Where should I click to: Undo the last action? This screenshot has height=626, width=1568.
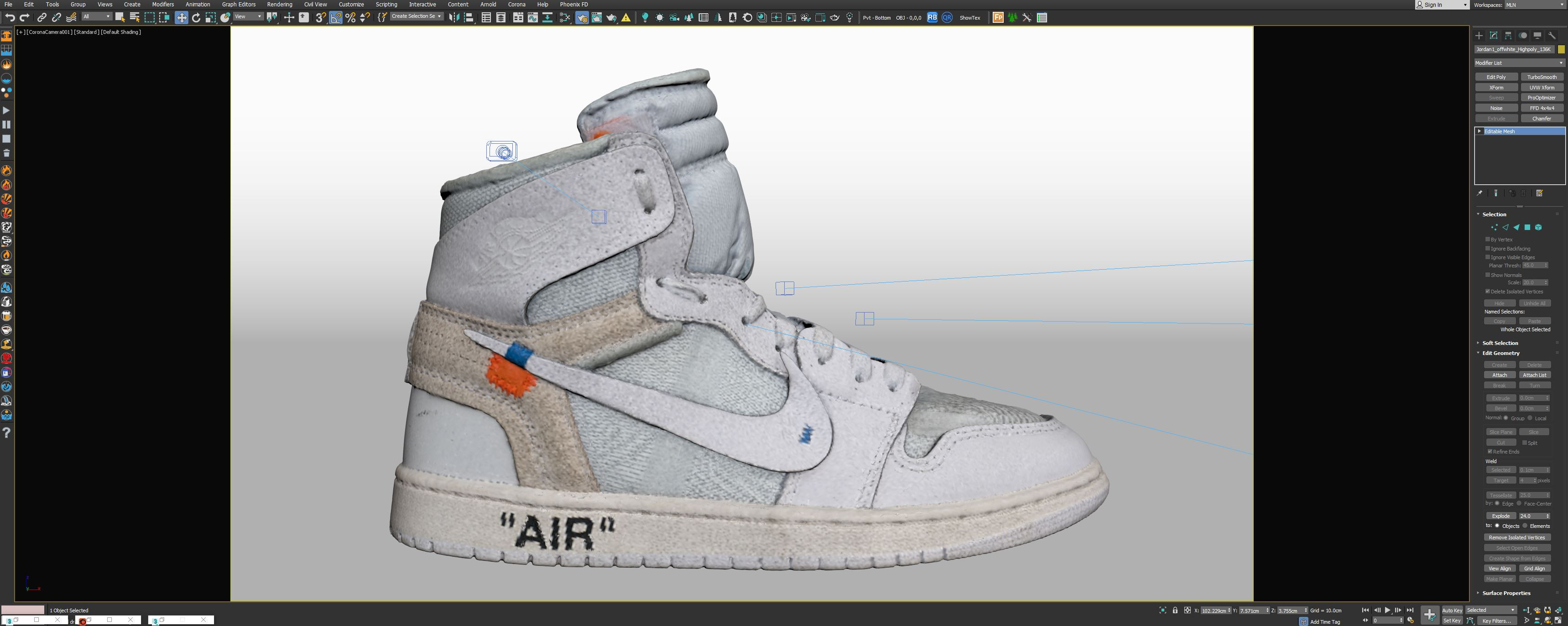[x=10, y=18]
